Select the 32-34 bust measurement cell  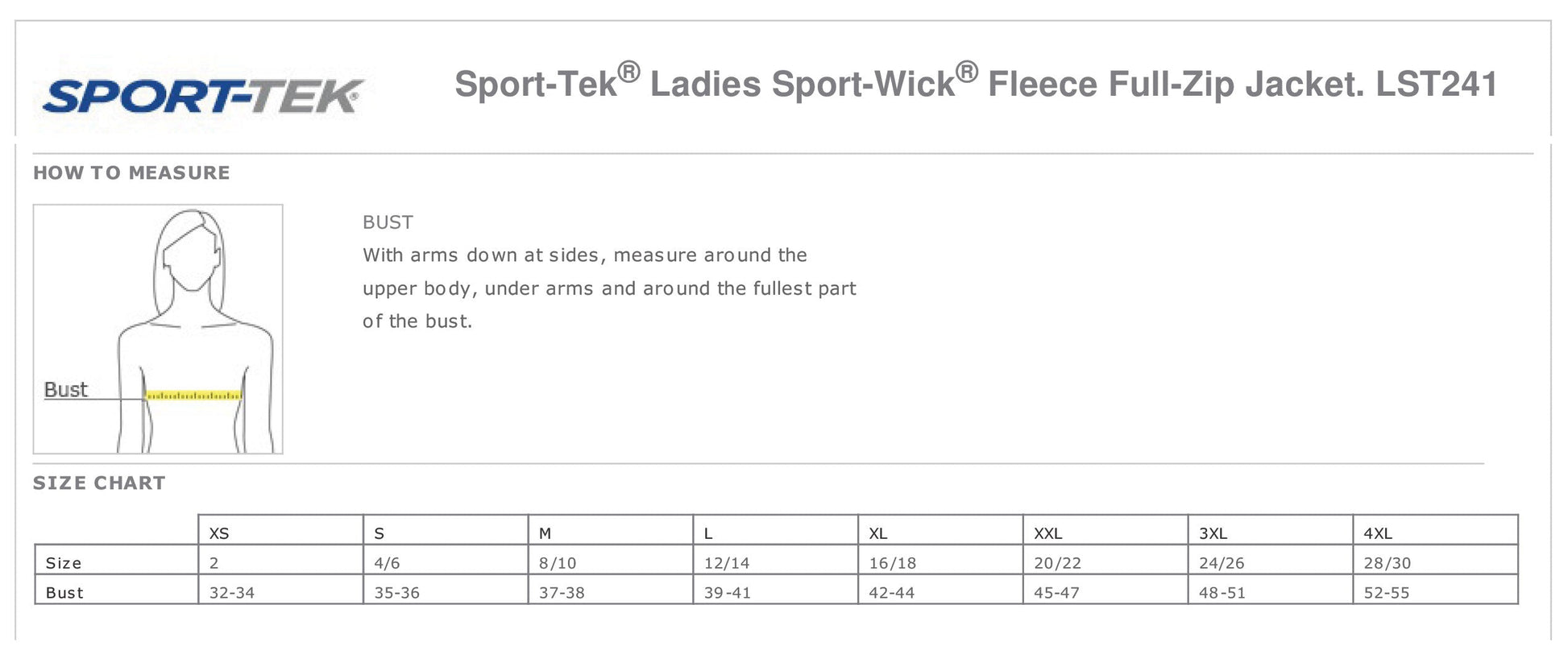coord(232,593)
